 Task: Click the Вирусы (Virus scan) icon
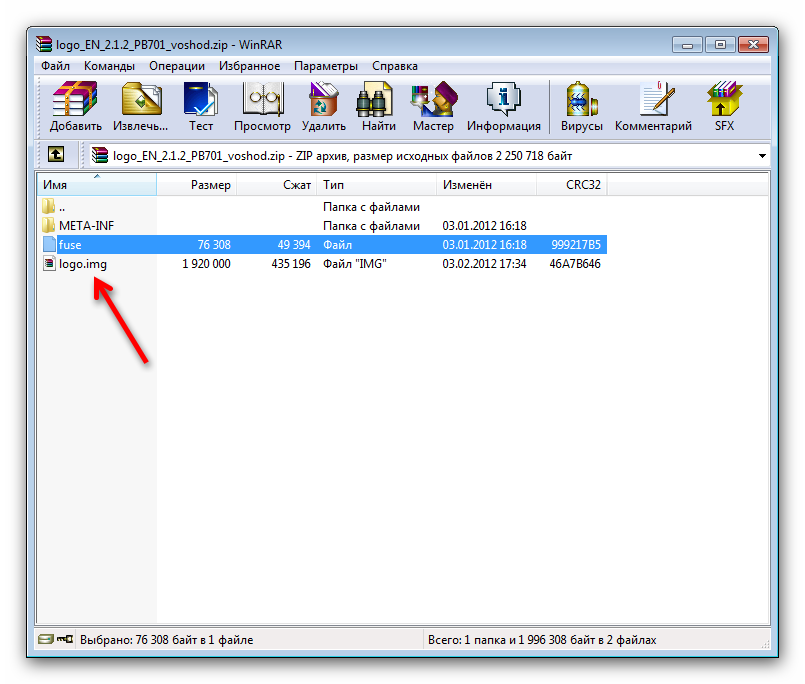coord(582,99)
